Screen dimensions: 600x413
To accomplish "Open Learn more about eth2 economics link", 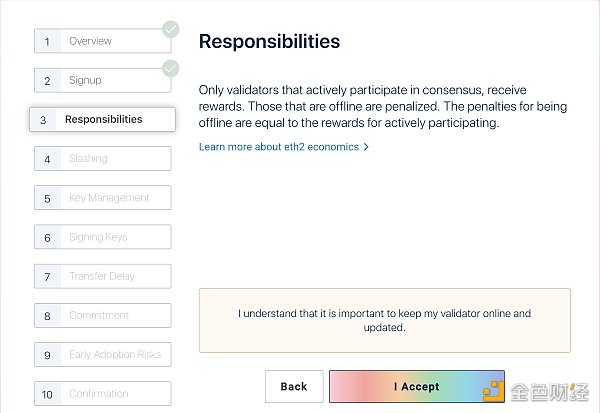I will [x=279, y=147].
